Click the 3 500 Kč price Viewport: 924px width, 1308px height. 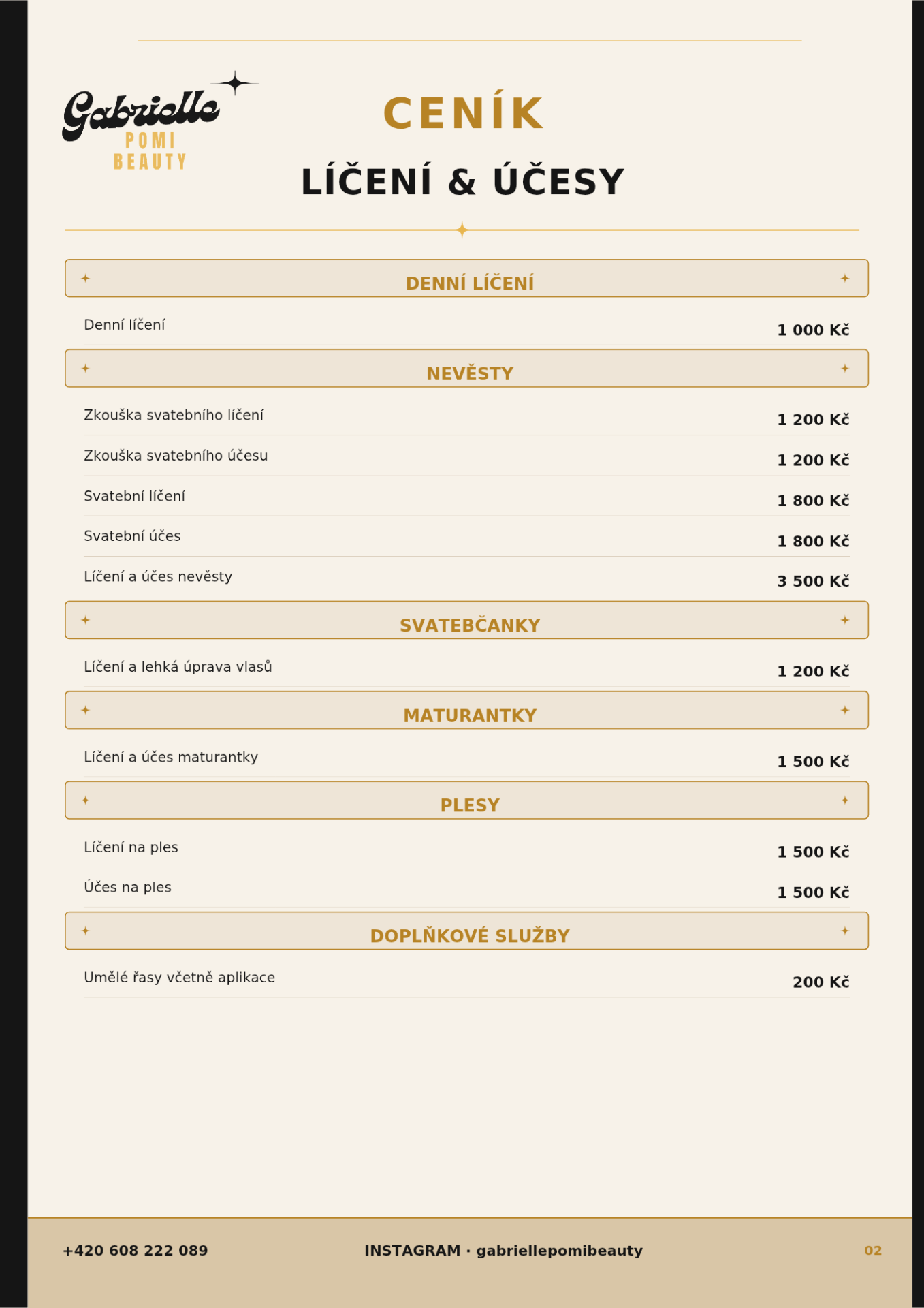point(813,581)
